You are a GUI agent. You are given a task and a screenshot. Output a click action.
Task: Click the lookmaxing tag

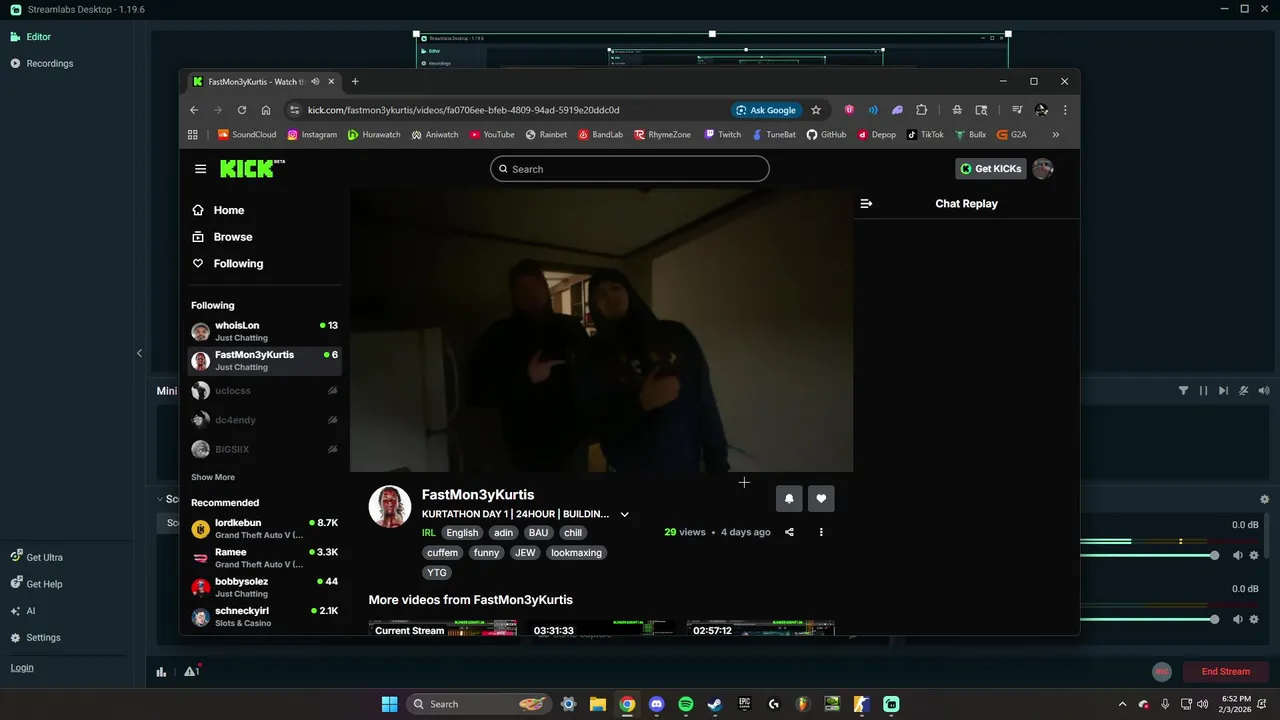tap(576, 553)
